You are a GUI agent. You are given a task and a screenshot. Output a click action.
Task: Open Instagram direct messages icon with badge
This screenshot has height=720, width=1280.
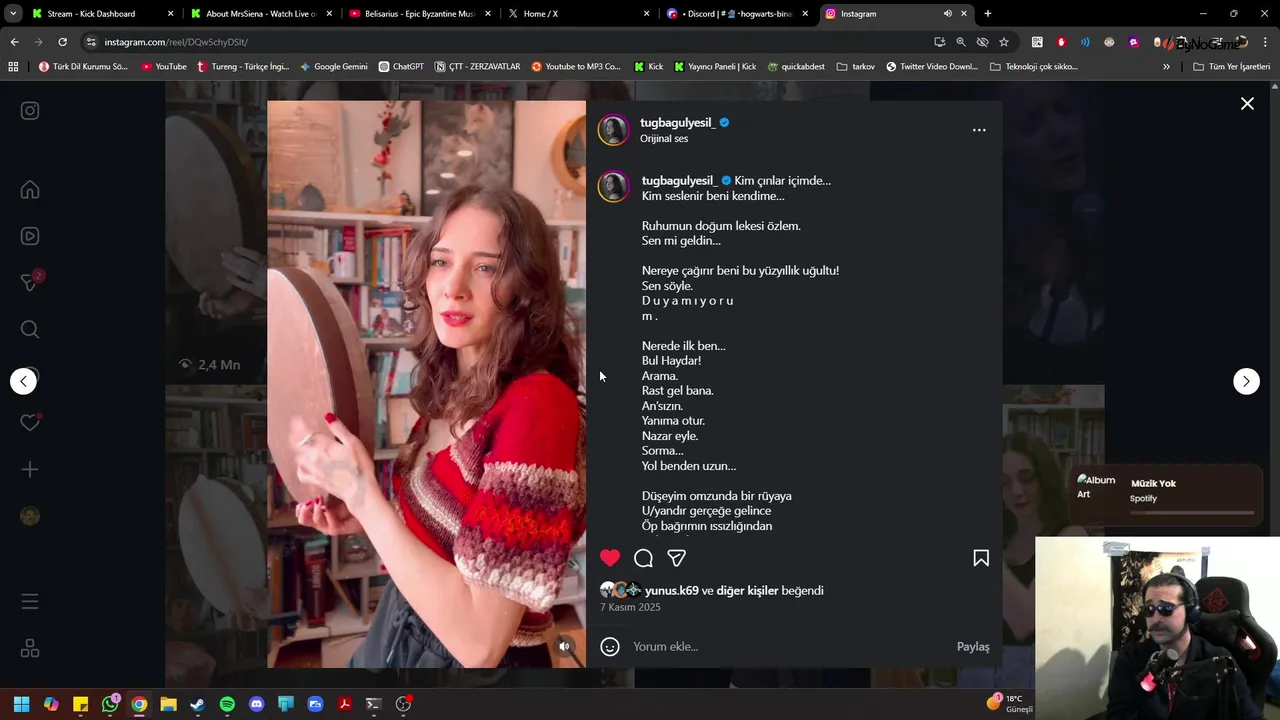point(30,282)
